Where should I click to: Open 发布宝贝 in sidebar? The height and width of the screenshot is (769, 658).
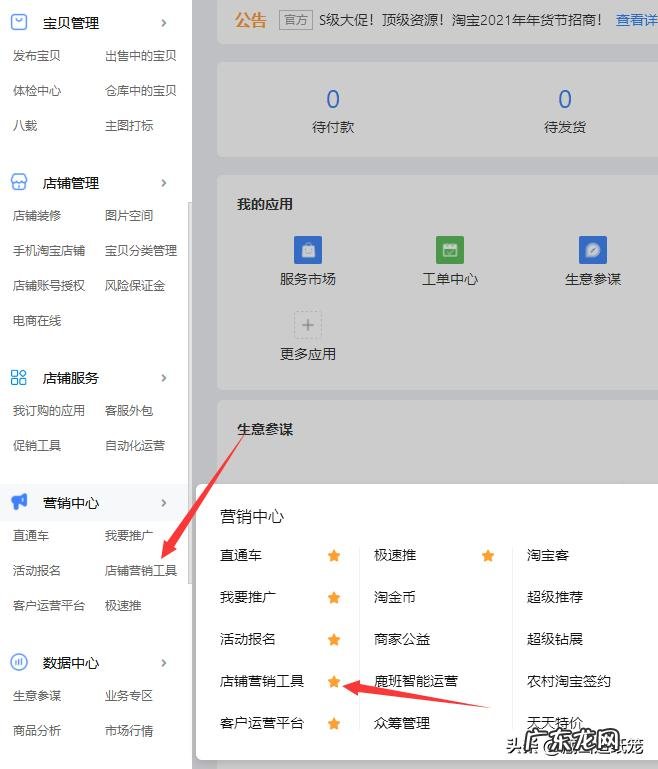click(x=37, y=56)
